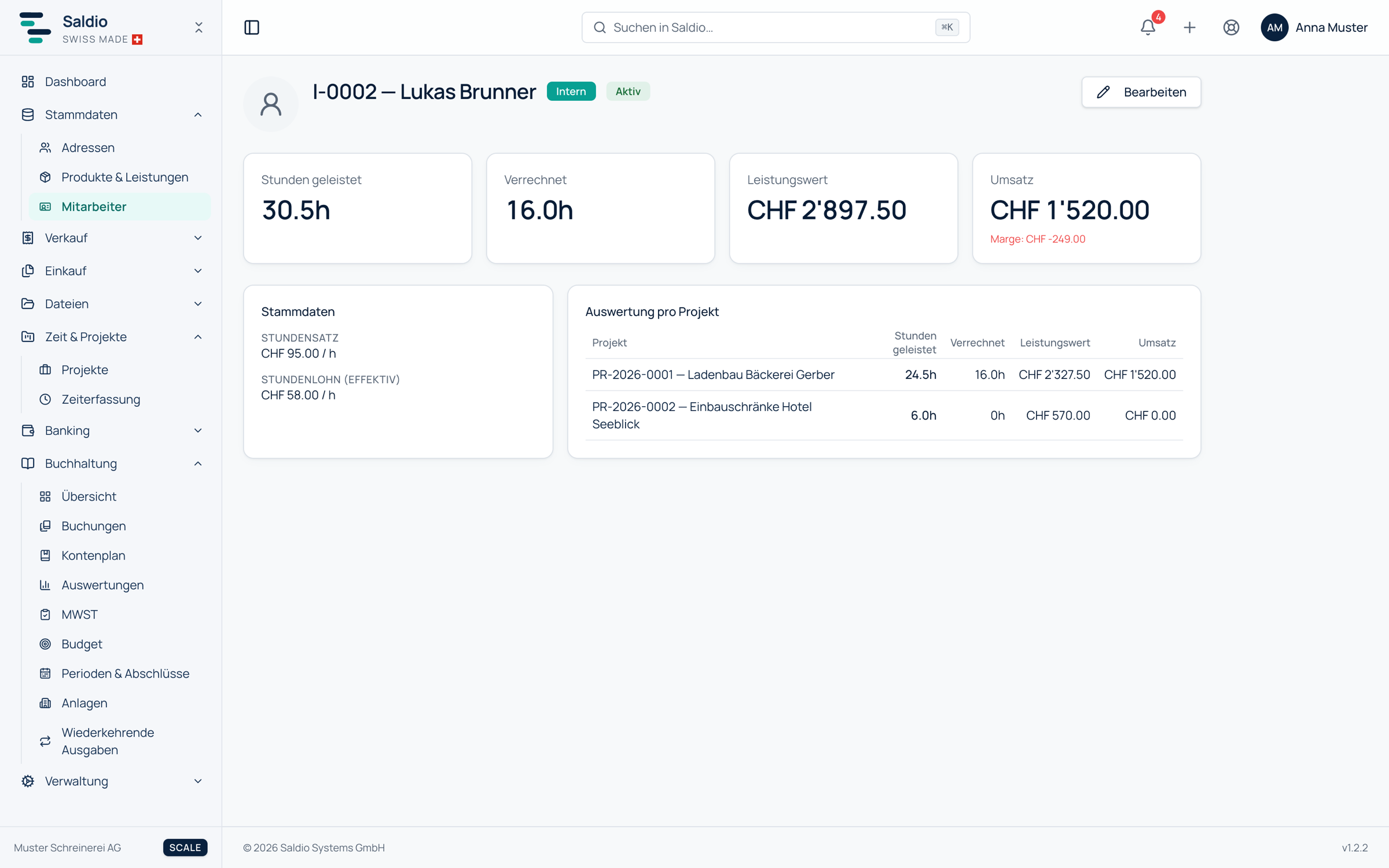Open the help lifebuoy icon
The width and height of the screenshot is (1389, 868).
(x=1231, y=27)
